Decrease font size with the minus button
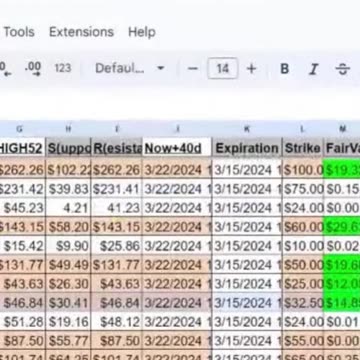This screenshot has width=360, height=360. pyautogui.click(x=193, y=69)
